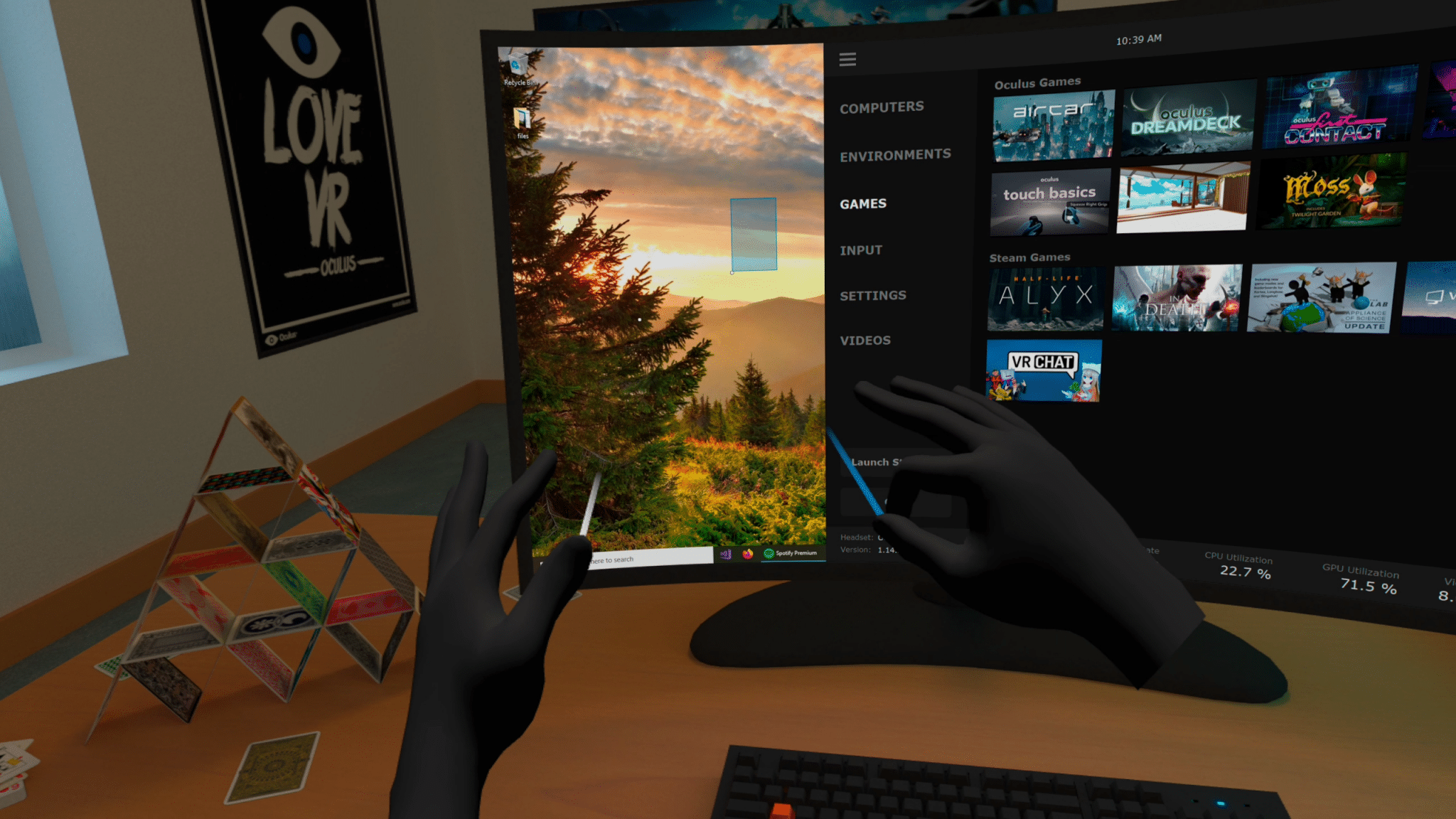Click INPUT settings option
Screen dimensions: 1456x819
point(859,249)
